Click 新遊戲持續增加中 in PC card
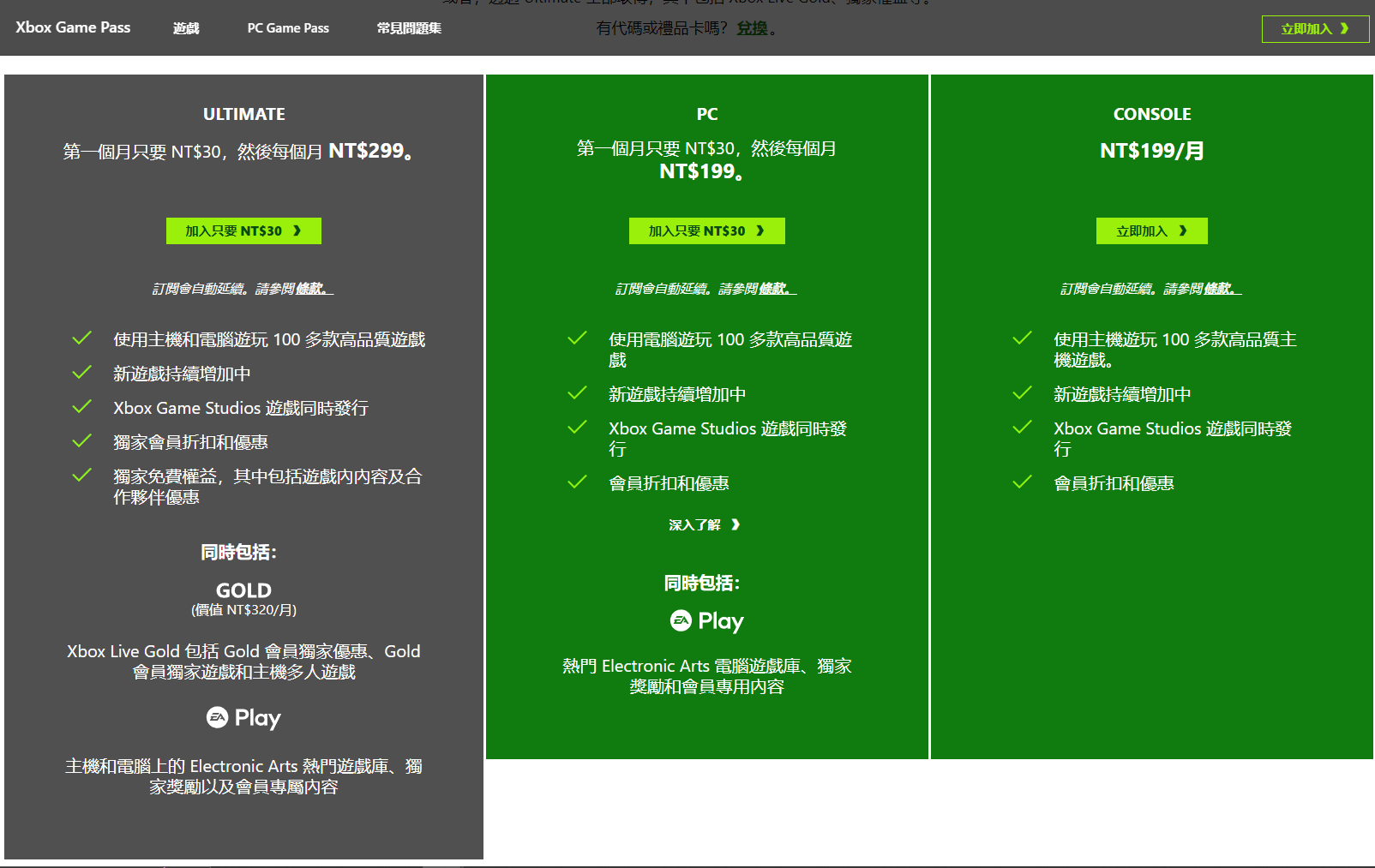The width and height of the screenshot is (1375, 868). coord(677,394)
